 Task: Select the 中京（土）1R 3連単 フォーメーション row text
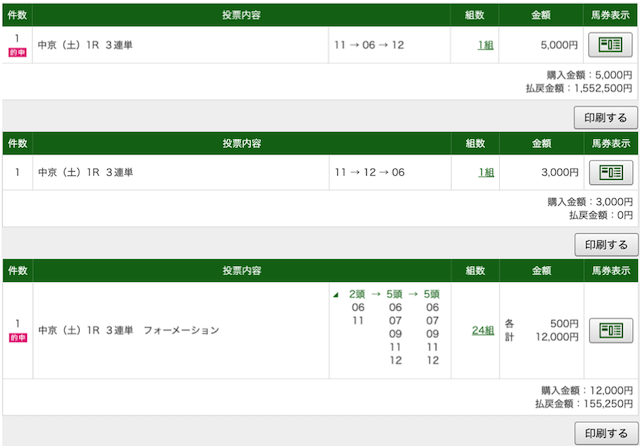(129, 330)
